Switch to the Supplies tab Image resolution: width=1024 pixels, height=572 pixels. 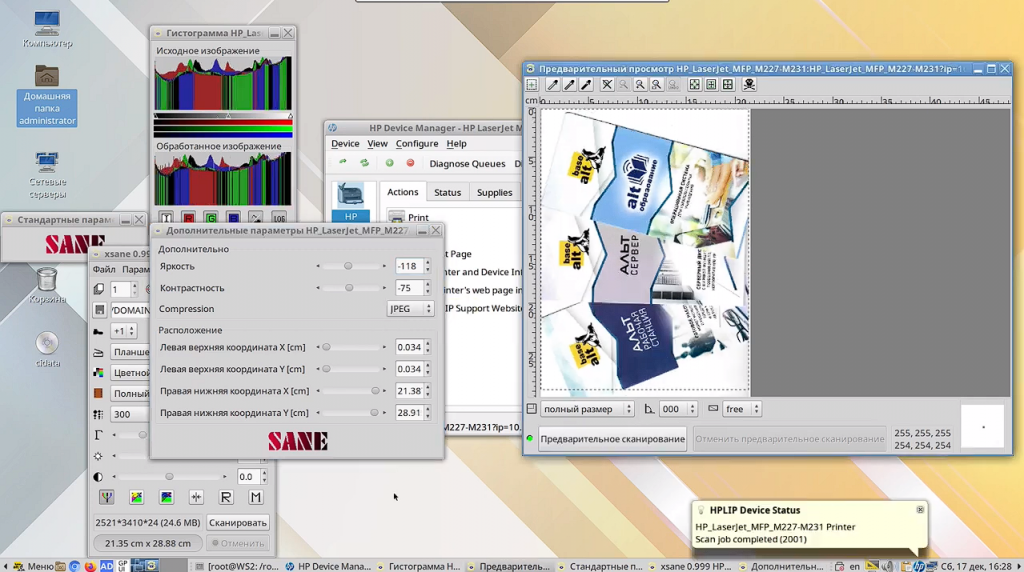tap(494, 193)
